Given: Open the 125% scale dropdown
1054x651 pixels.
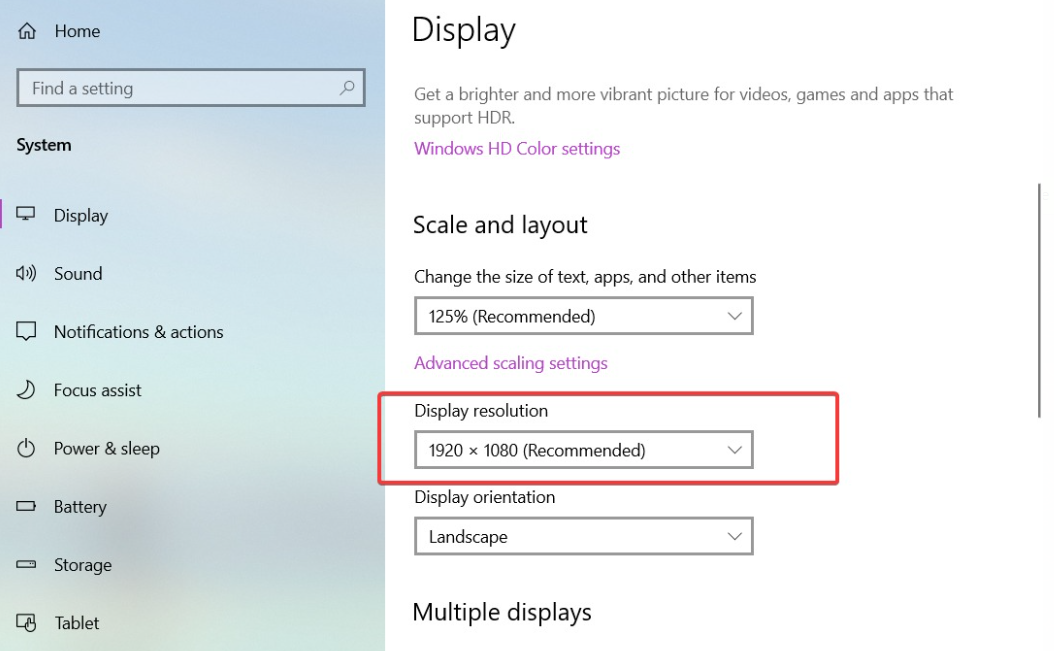Looking at the screenshot, I should pyautogui.click(x=583, y=316).
